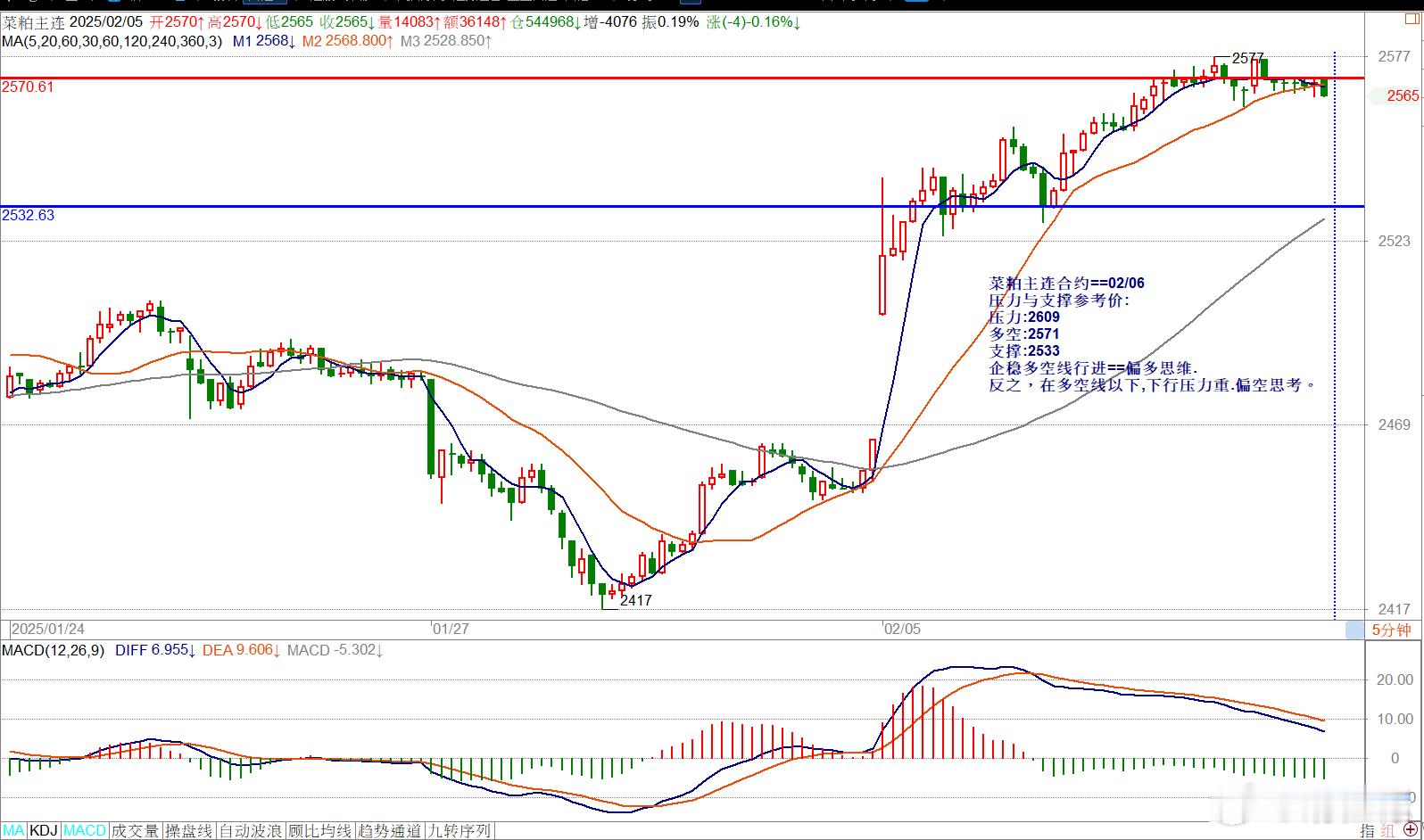1424x840 pixels.
Task: Select the 趋势通道 indicator tab
Action: tap(390, 830)
